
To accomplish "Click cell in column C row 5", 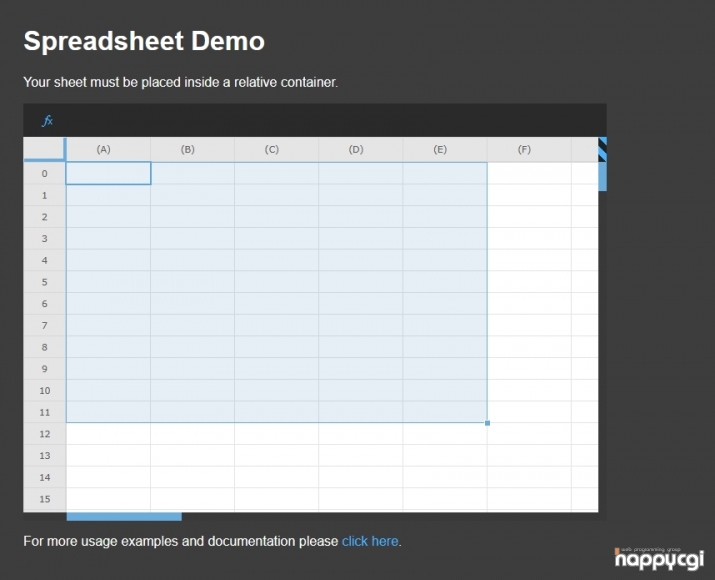I will 276,282.
